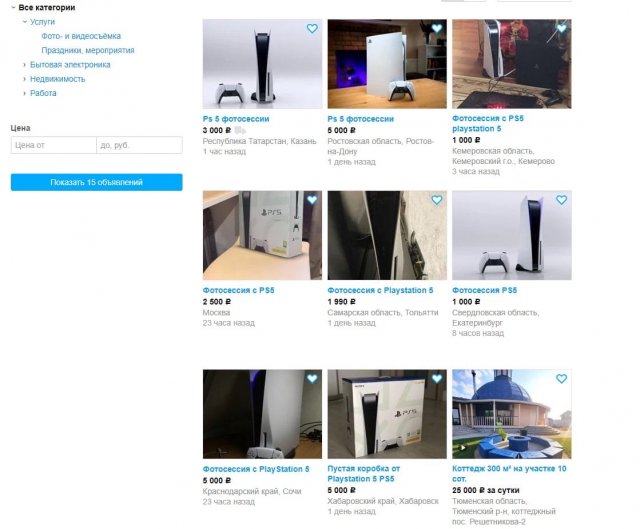640x529 pixels.
Task: Focus the Цена от input field
Action: [54, 145]
